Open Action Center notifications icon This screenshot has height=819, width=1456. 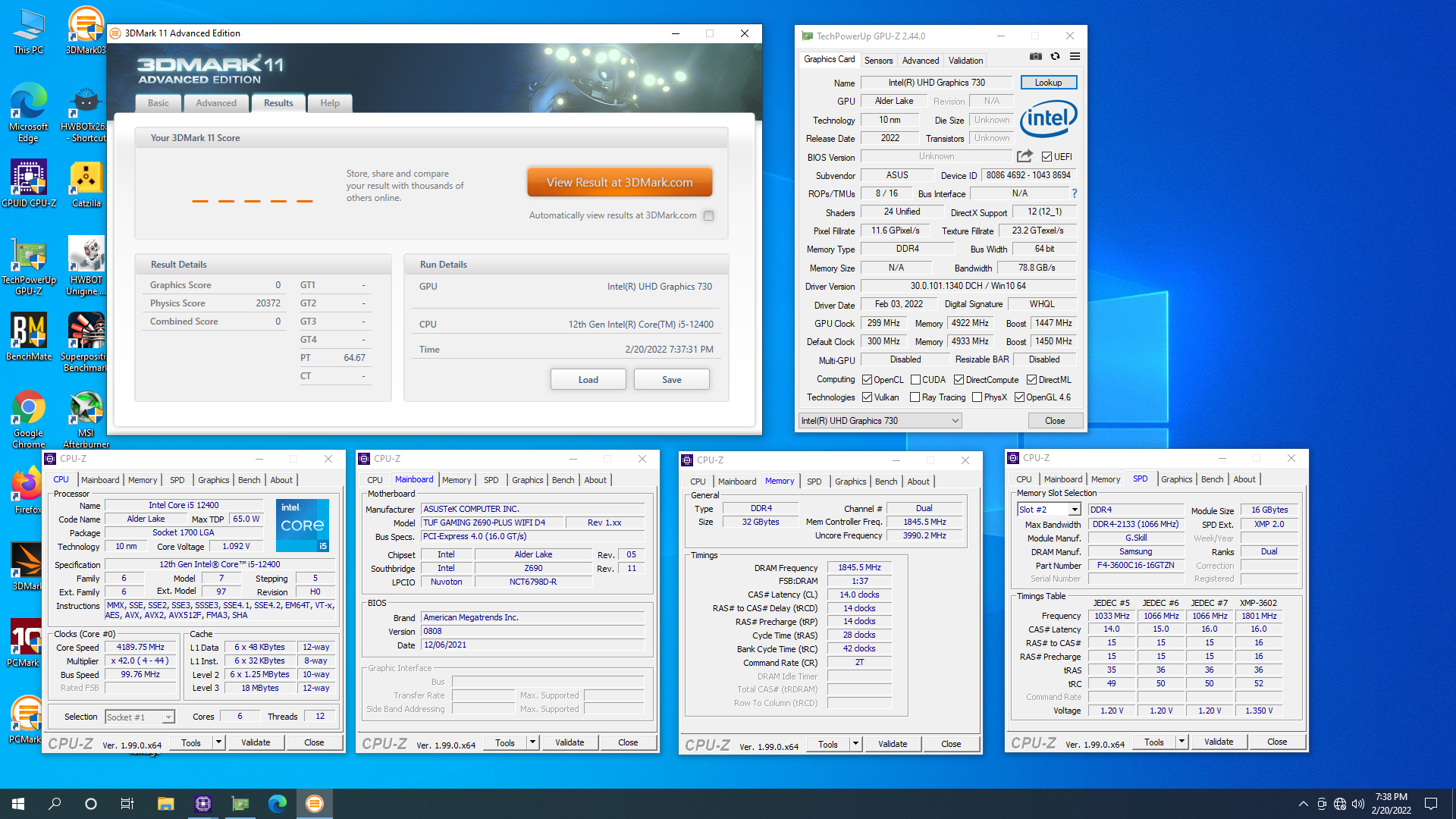(1431, 804)
